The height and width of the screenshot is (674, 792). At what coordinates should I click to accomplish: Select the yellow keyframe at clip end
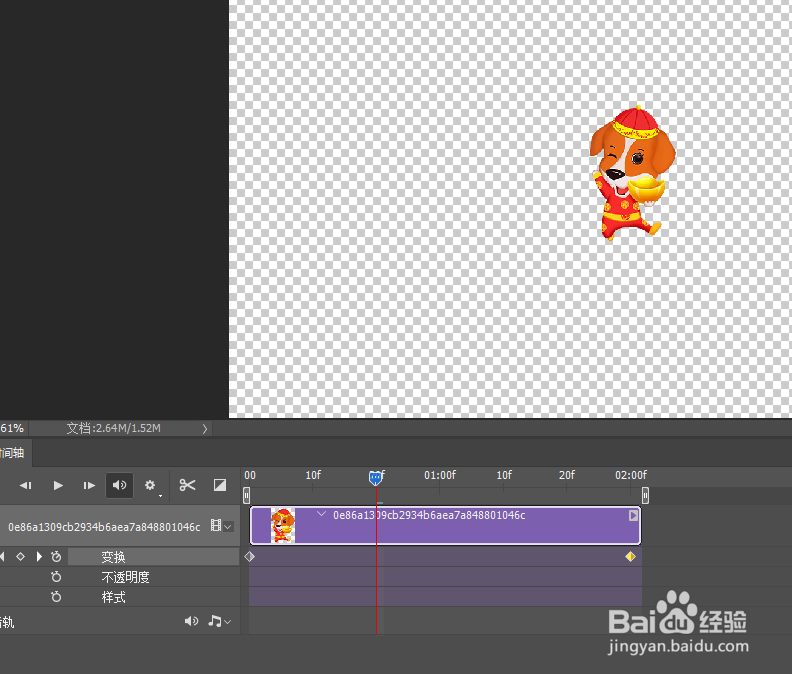630,557
